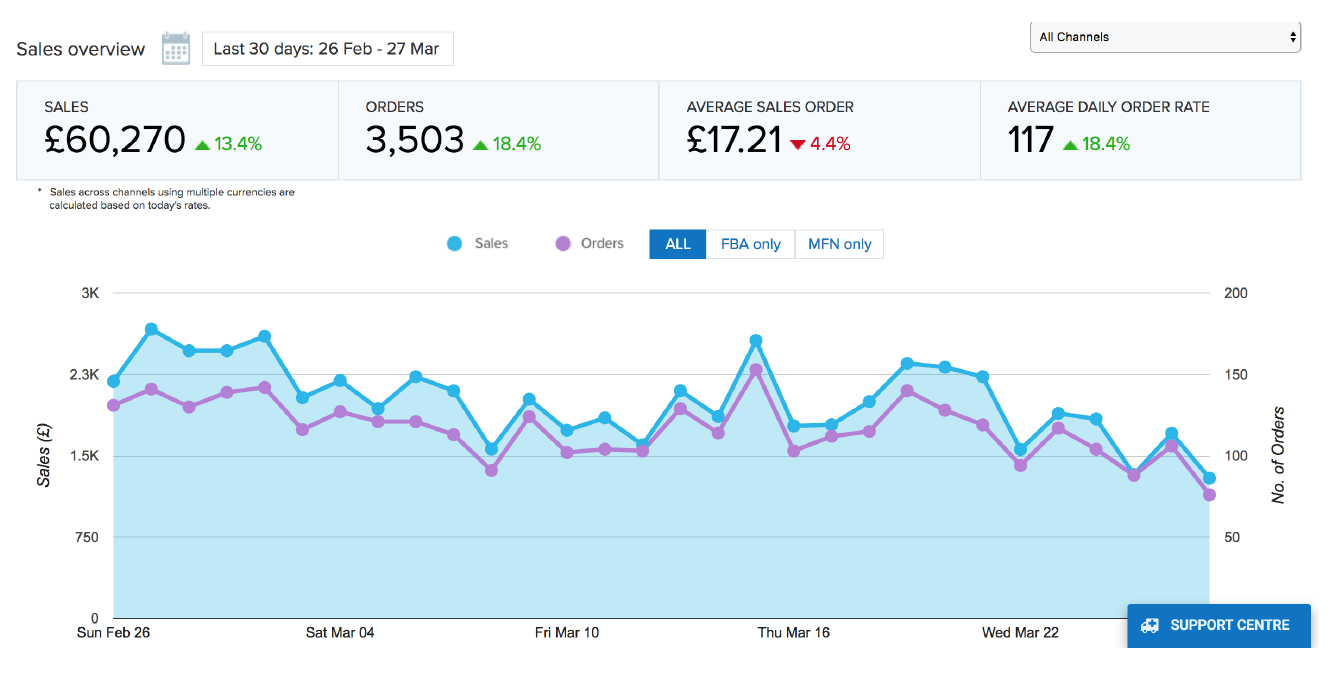Toggle the purple Orders legend dot

tap(562, 244)
